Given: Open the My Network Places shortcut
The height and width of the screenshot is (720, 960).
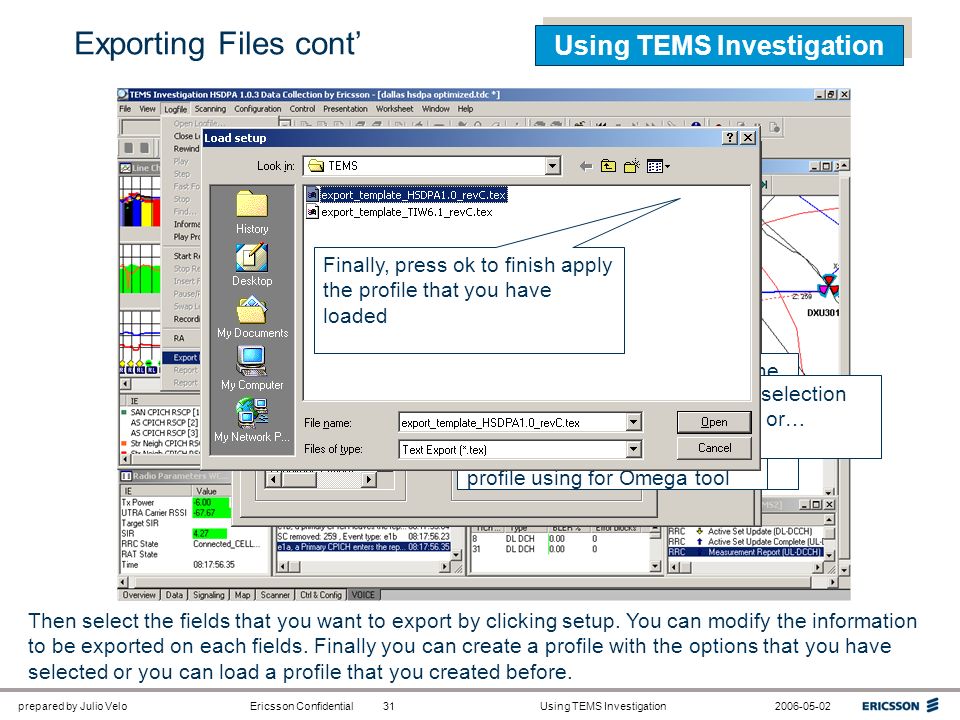Looking at the screenshot, I should pyautogui.click(x=252, y=421).
